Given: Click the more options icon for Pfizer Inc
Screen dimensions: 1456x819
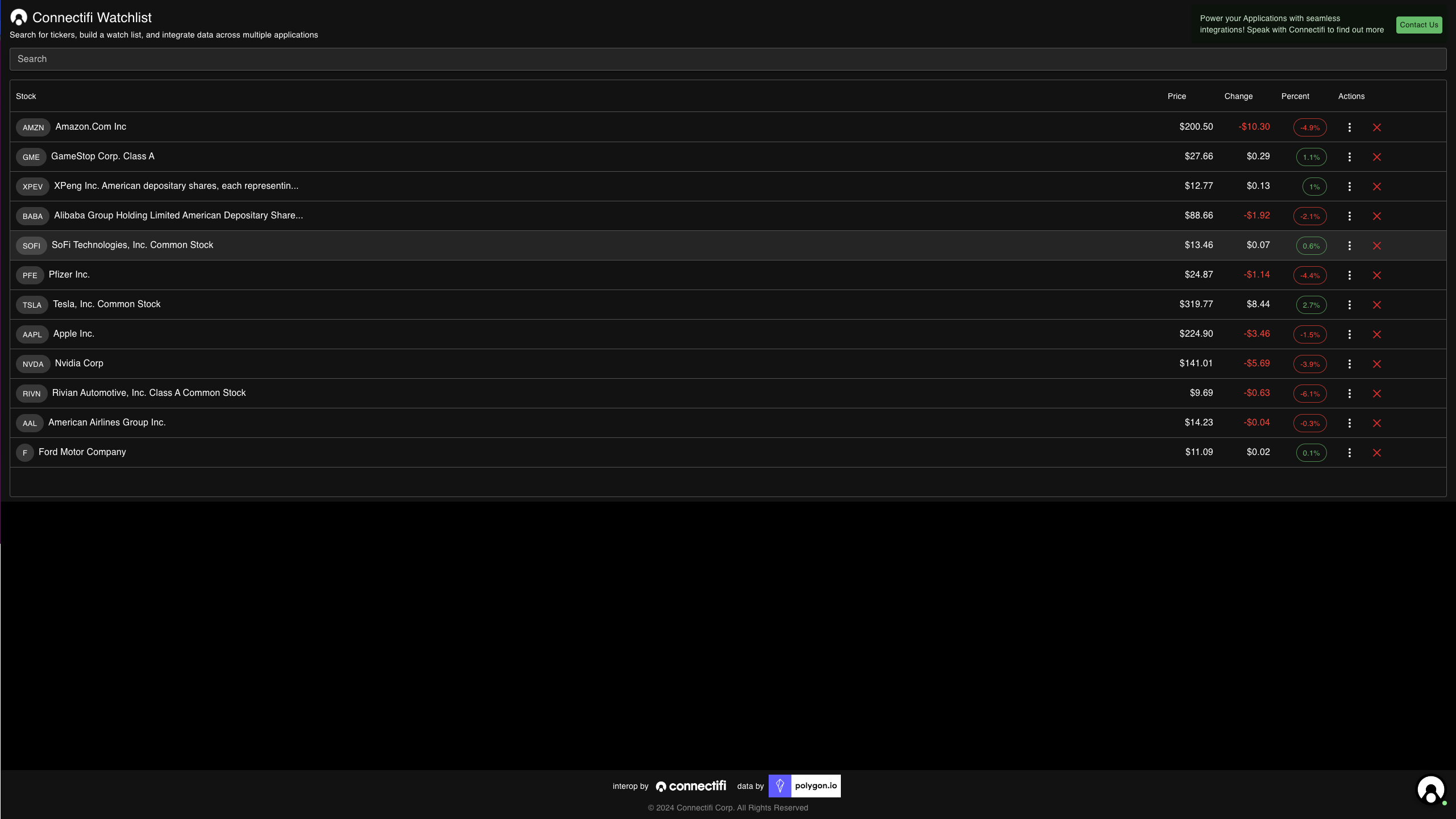Looking at the screenshot, I should 1350,275.
